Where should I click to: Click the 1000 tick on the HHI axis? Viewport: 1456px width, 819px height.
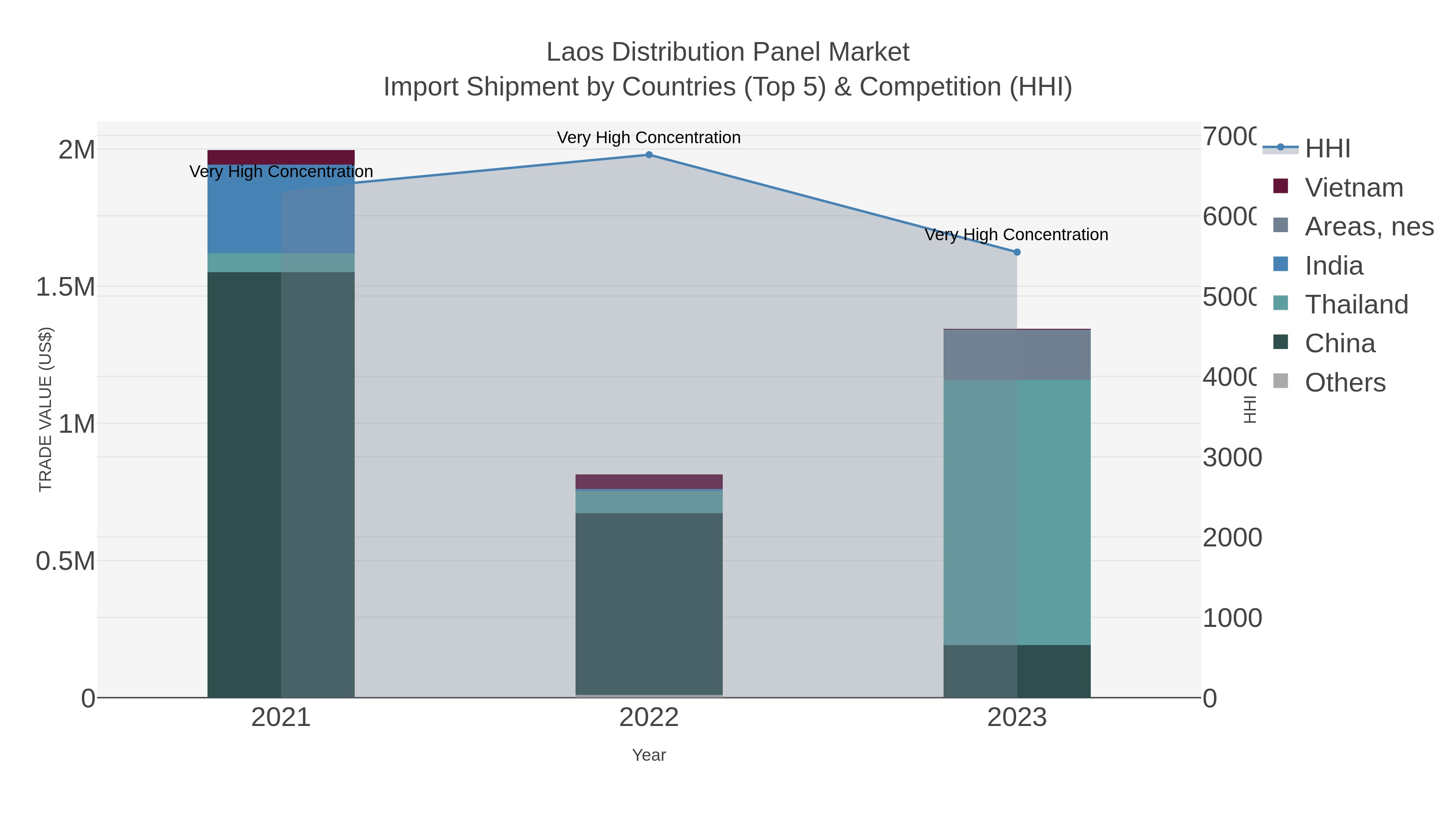(1232, 618)
